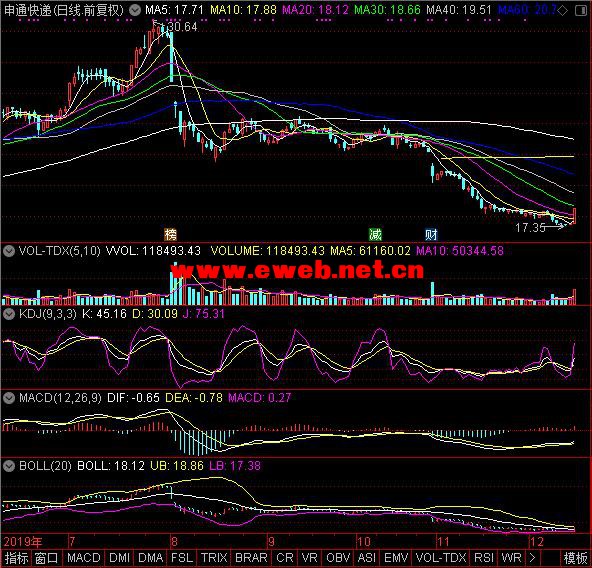The image size is (592, 568).
Task: Switch to the MACD indicator tab
Action: [84, 558]
